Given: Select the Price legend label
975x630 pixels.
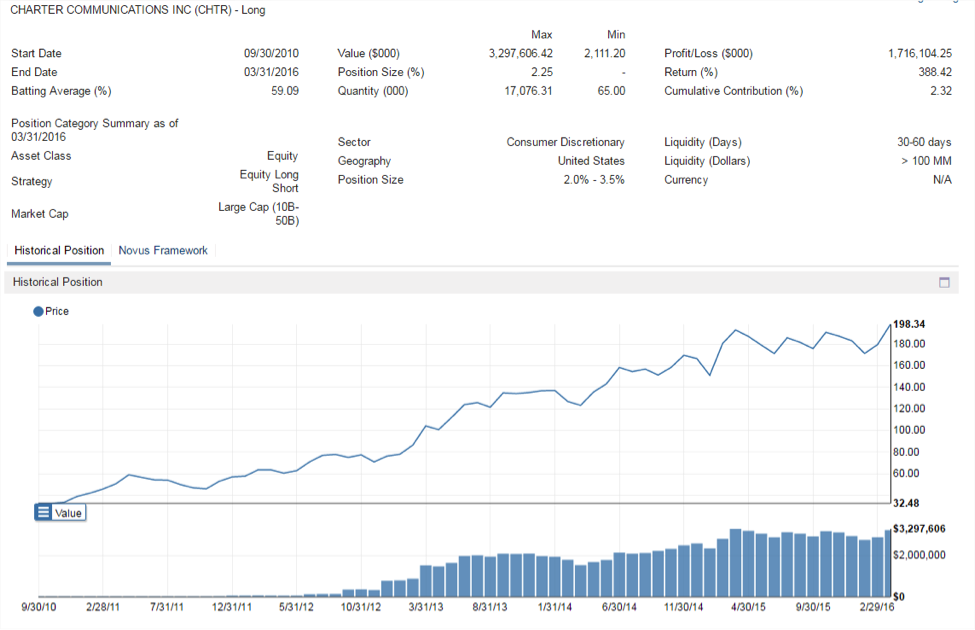Looking at the screenshot, I should click(x=57, y=312).
